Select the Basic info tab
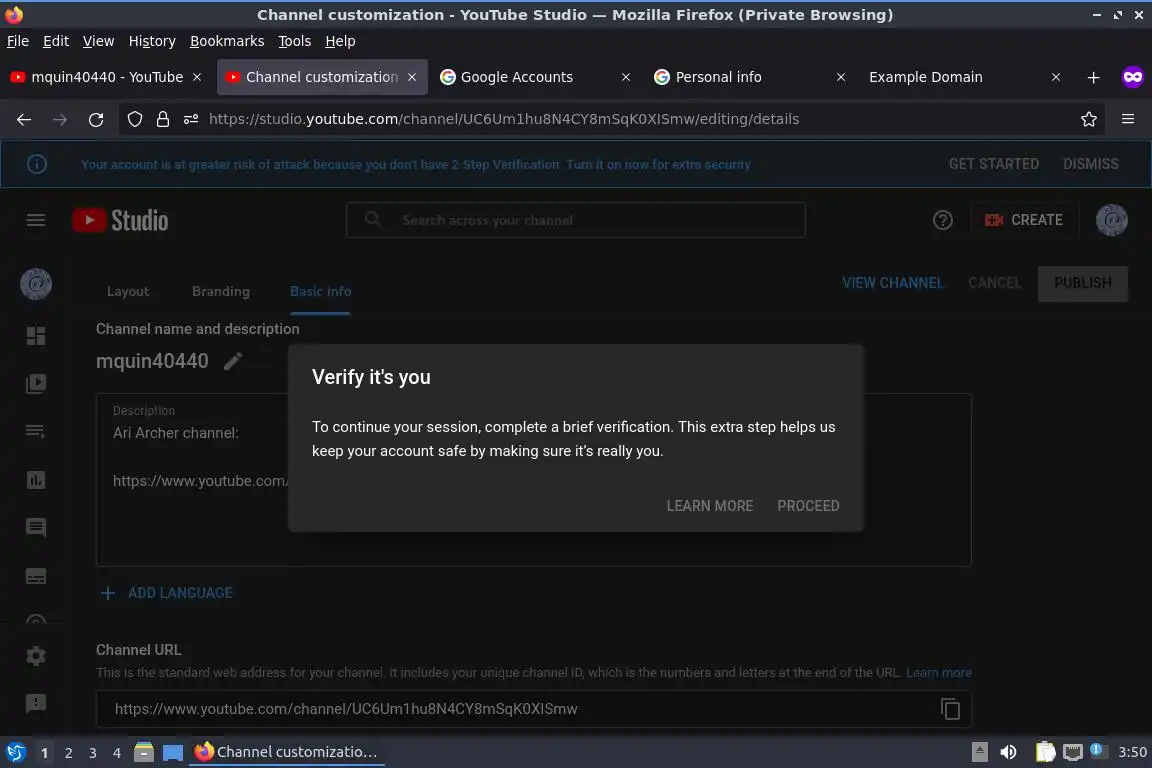The height and width of the screenshot is (768, 1152). [x=320, y=292]
